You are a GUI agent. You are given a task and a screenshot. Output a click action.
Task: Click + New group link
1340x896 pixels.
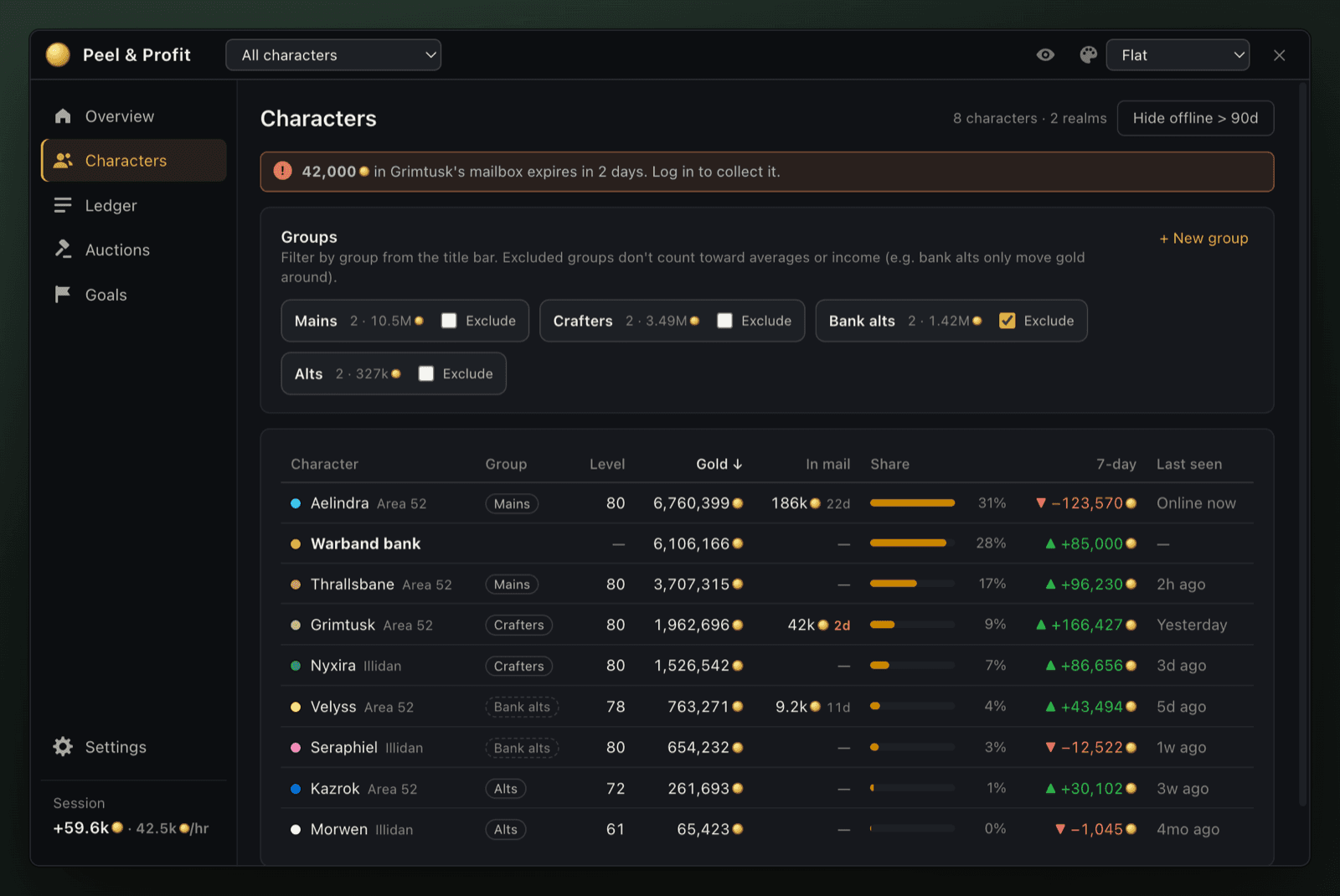pos(1203,238)
